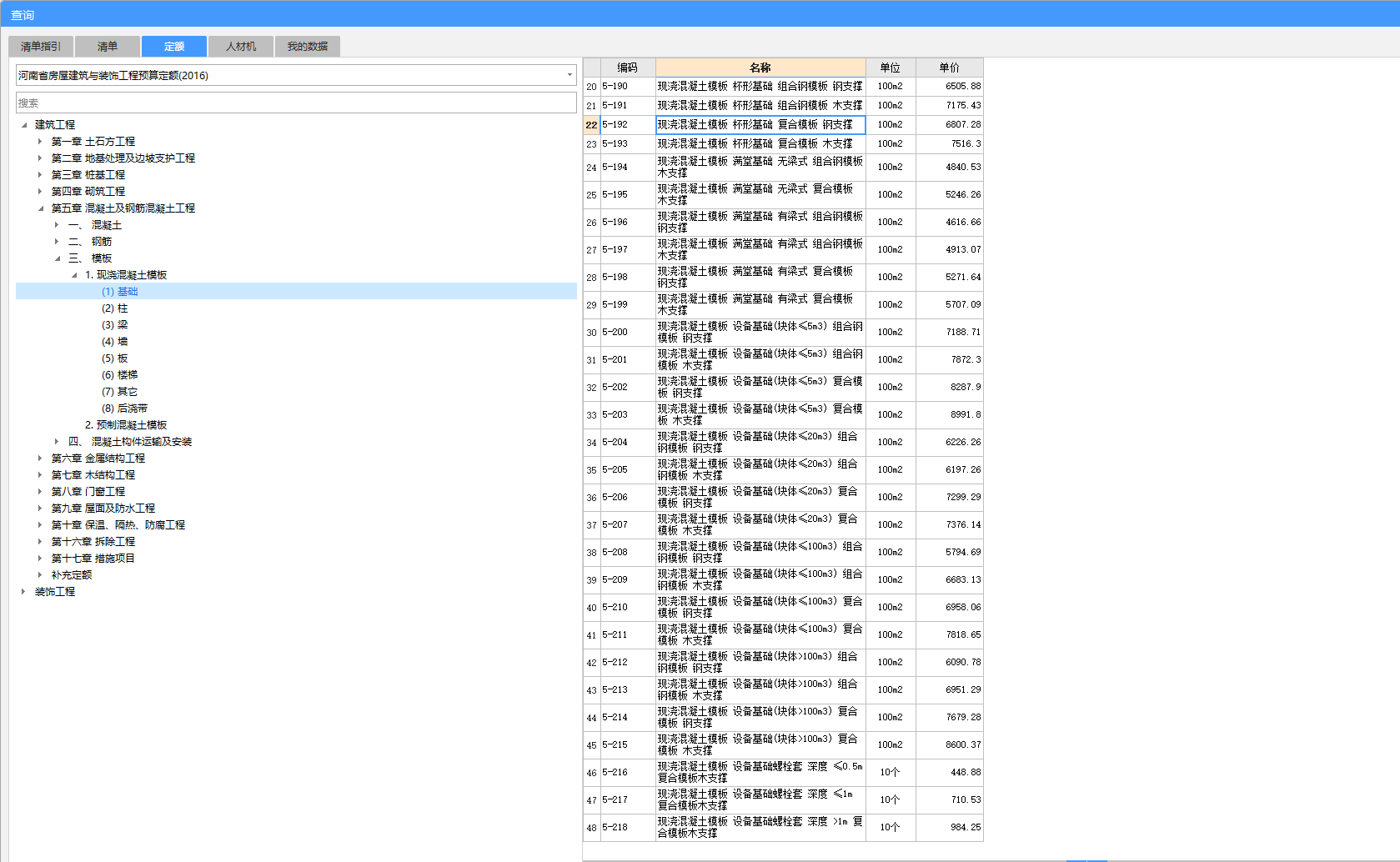Click the 编码 column header
The image size is (1400, 862).
point(628,68)
